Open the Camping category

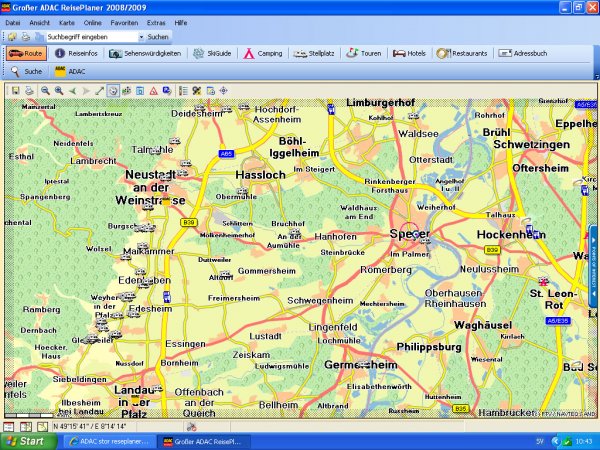coord(263,53)
